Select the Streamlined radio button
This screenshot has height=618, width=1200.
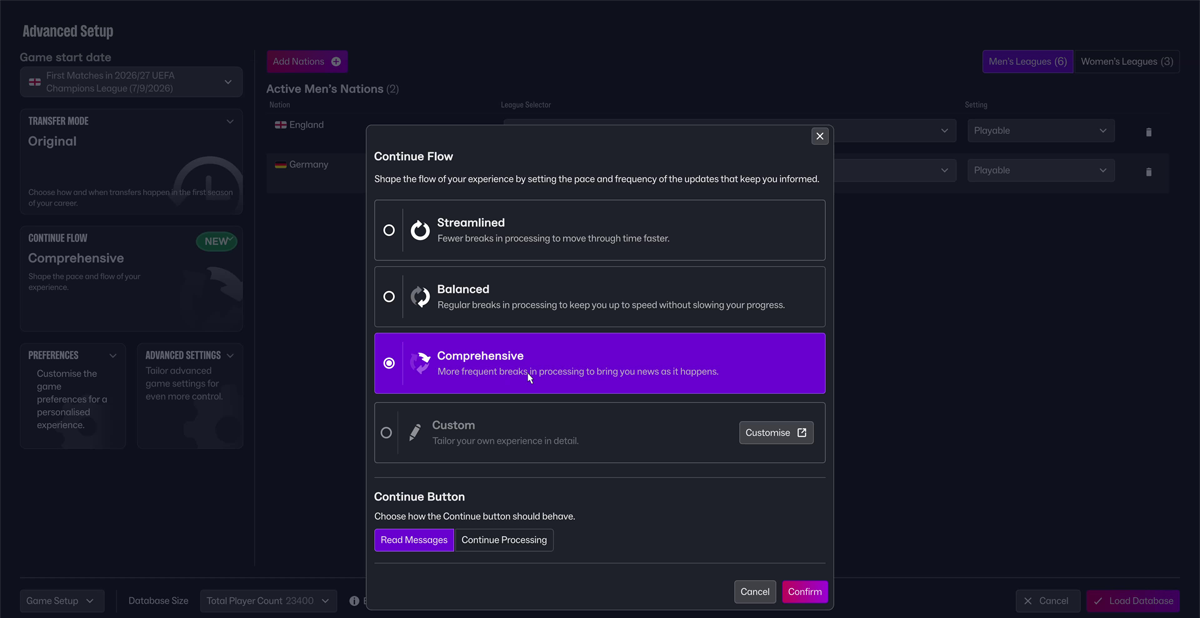tap(389, 230)
